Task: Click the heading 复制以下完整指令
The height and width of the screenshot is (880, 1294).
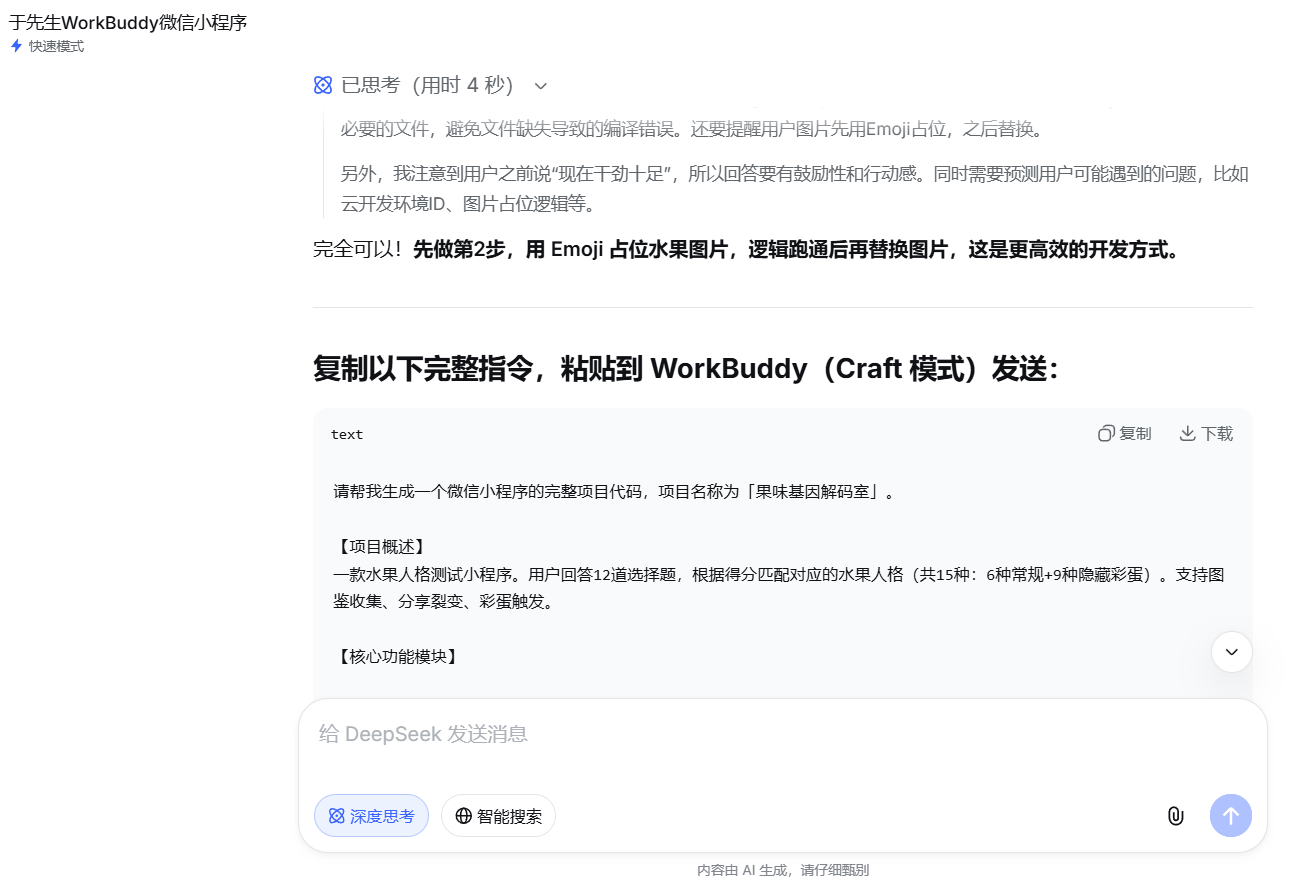Action: (x=686, y=368)
